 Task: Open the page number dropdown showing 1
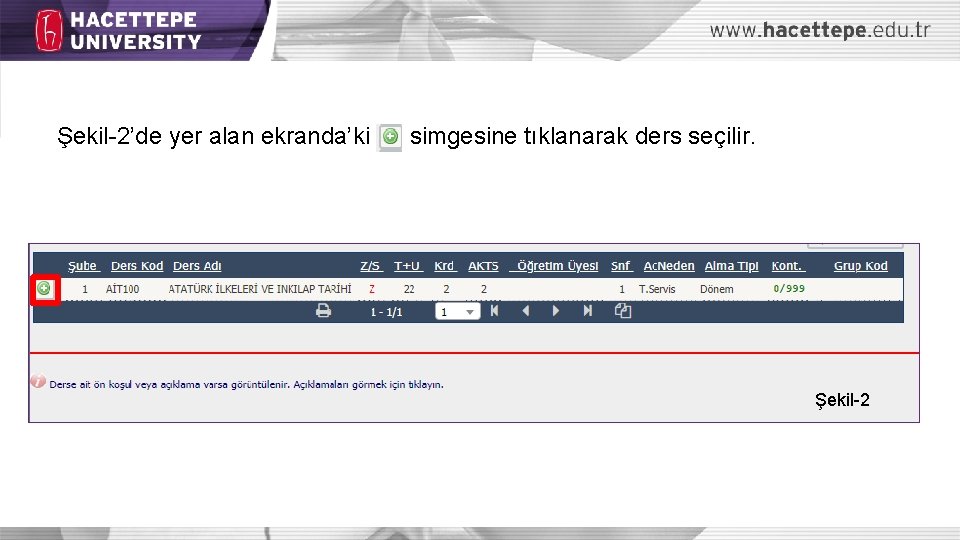[457, 312]
